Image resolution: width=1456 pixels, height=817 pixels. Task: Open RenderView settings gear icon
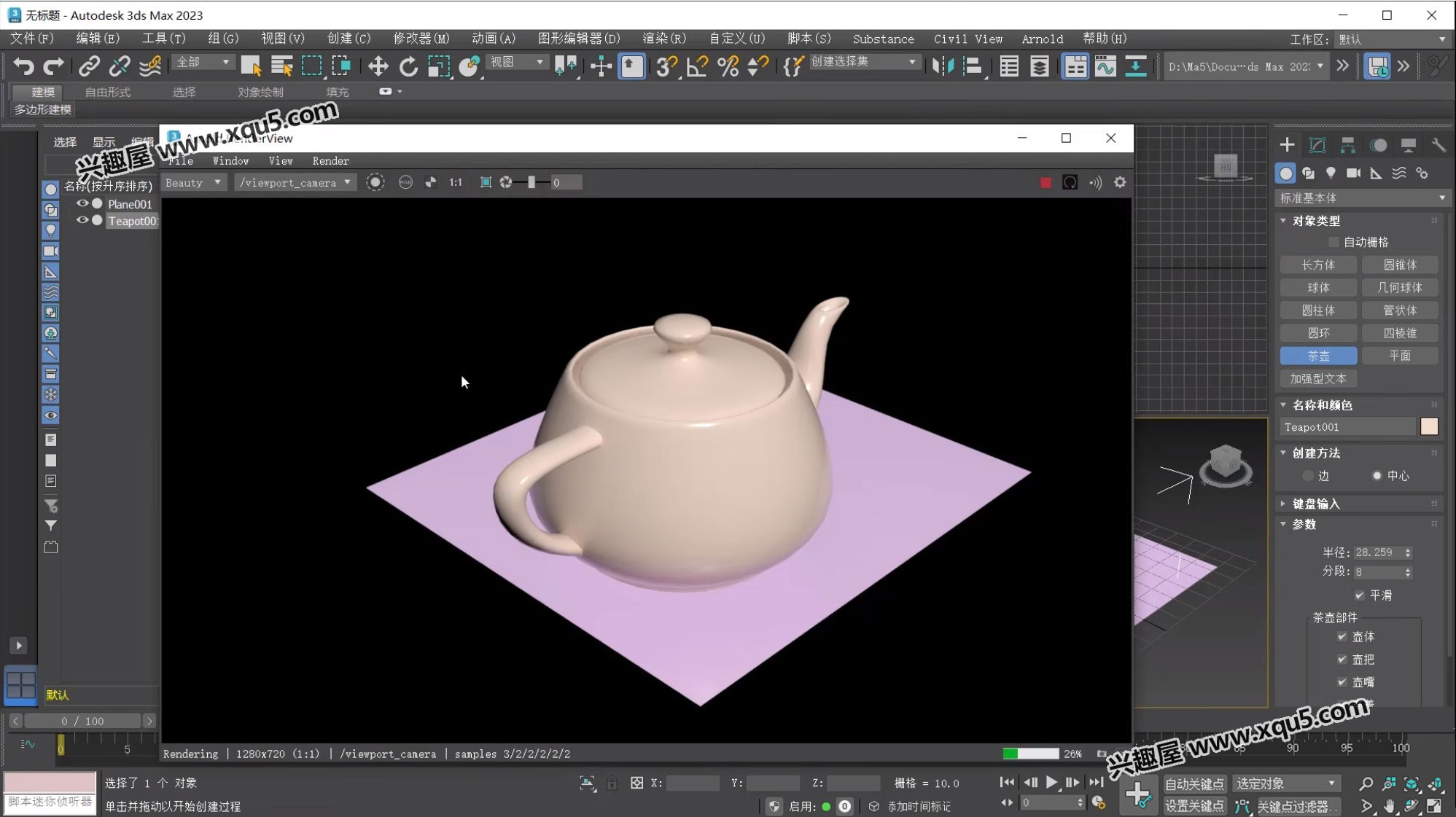[x=1120, y=182]
